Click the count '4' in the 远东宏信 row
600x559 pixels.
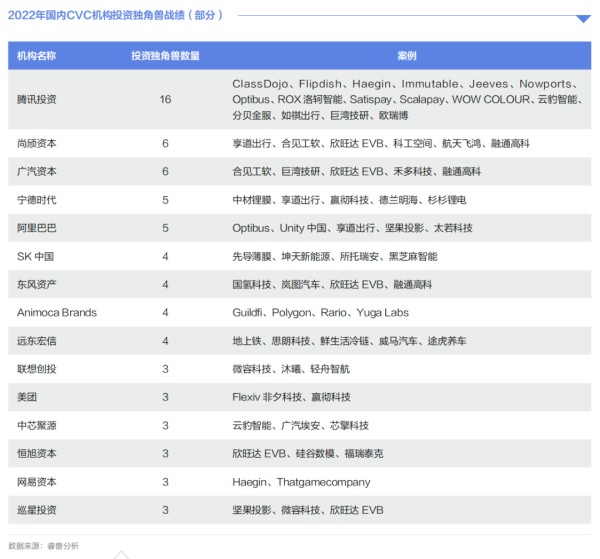(x=165, y=341)
